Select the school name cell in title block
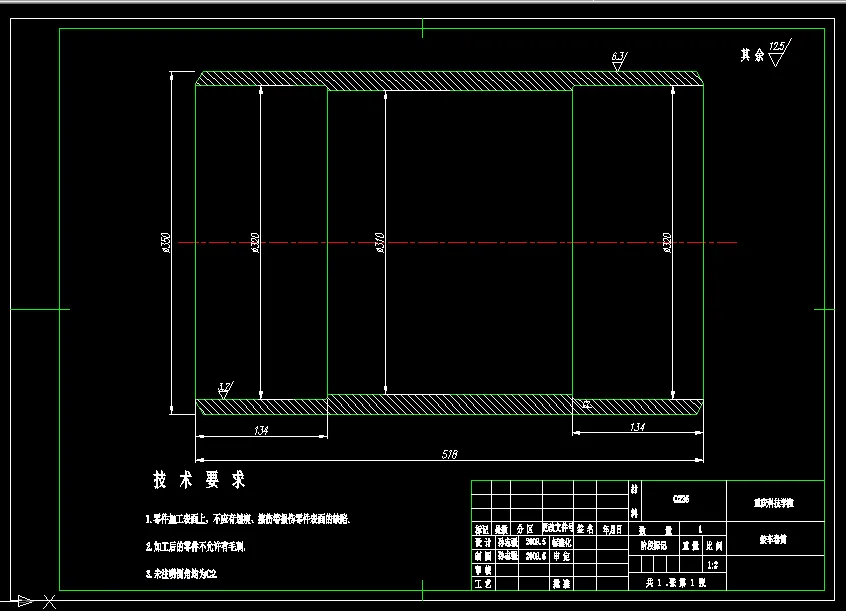The image size is (846, 611). [774, 503]
